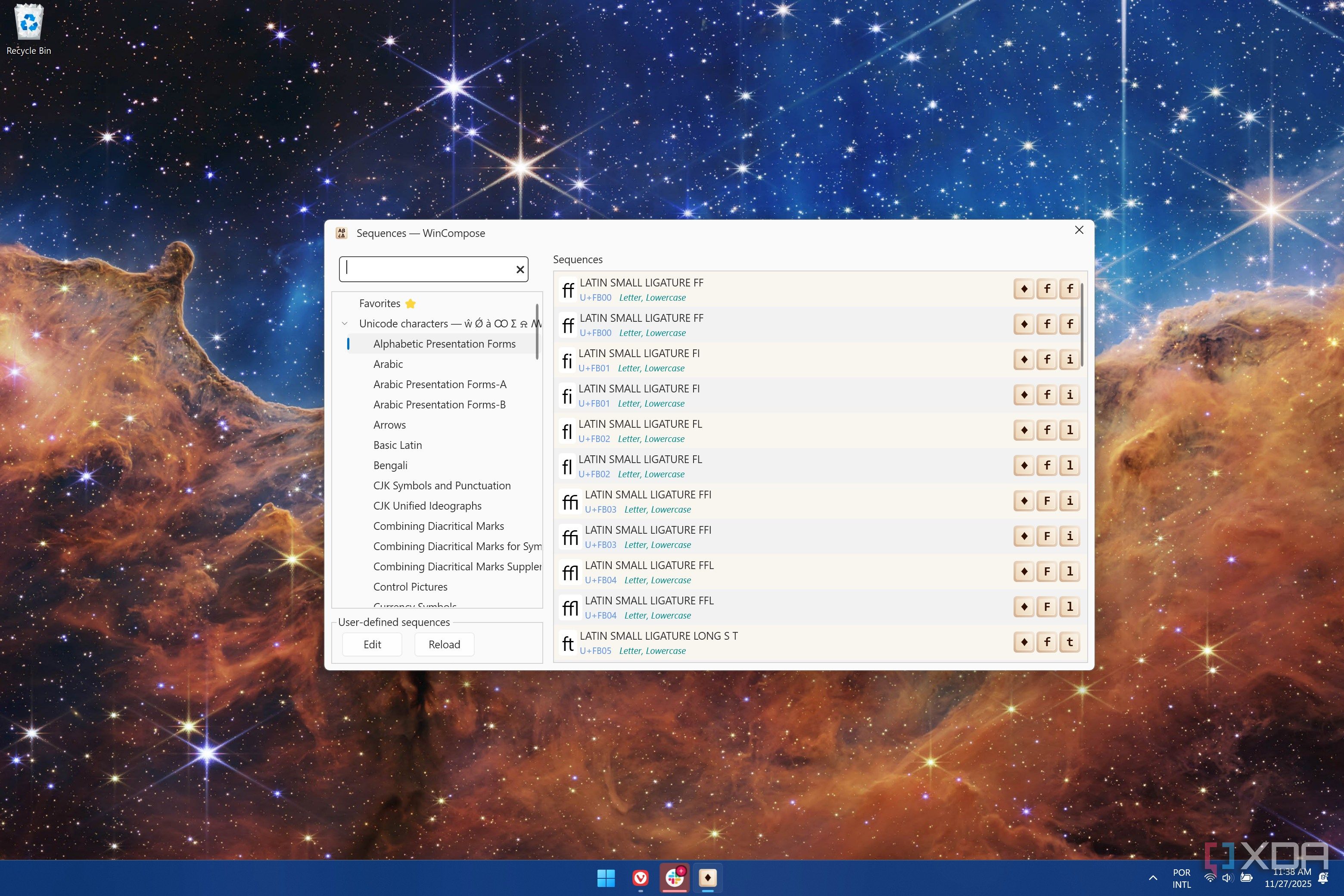Image resolution: width=1344 pixels, height=896 pixels.
Task: Click compose key diamond in LONG S T row
Action: coord(1024,642)
